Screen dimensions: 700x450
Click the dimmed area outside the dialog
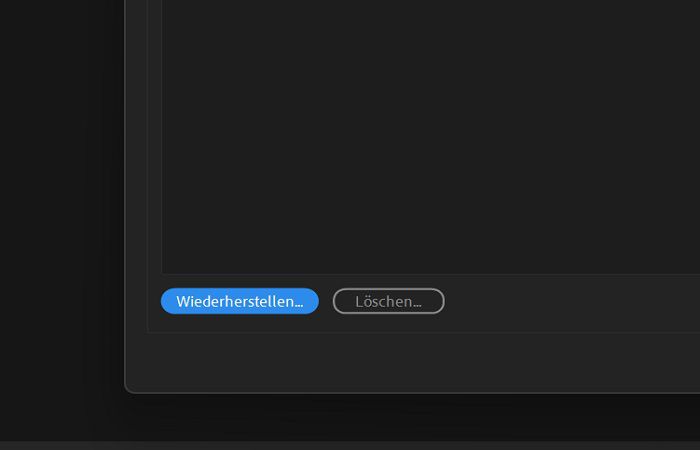60,201
